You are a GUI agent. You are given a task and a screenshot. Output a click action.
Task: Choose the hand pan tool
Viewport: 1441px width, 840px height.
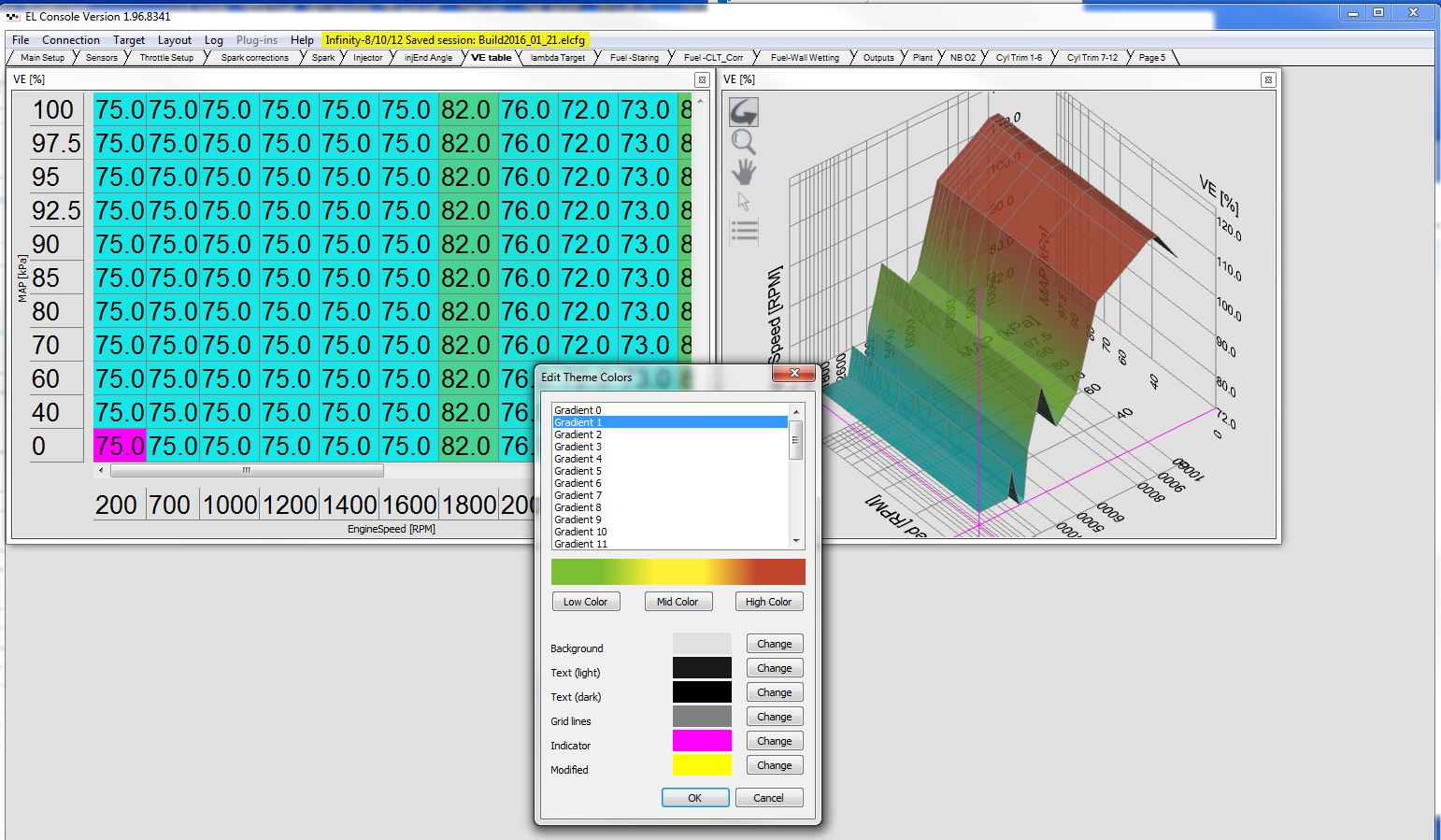point(744,172)
